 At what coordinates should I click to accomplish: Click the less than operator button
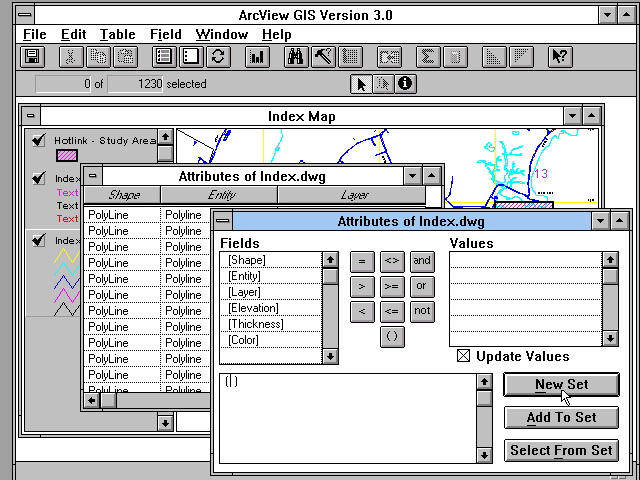coord(362,312)
